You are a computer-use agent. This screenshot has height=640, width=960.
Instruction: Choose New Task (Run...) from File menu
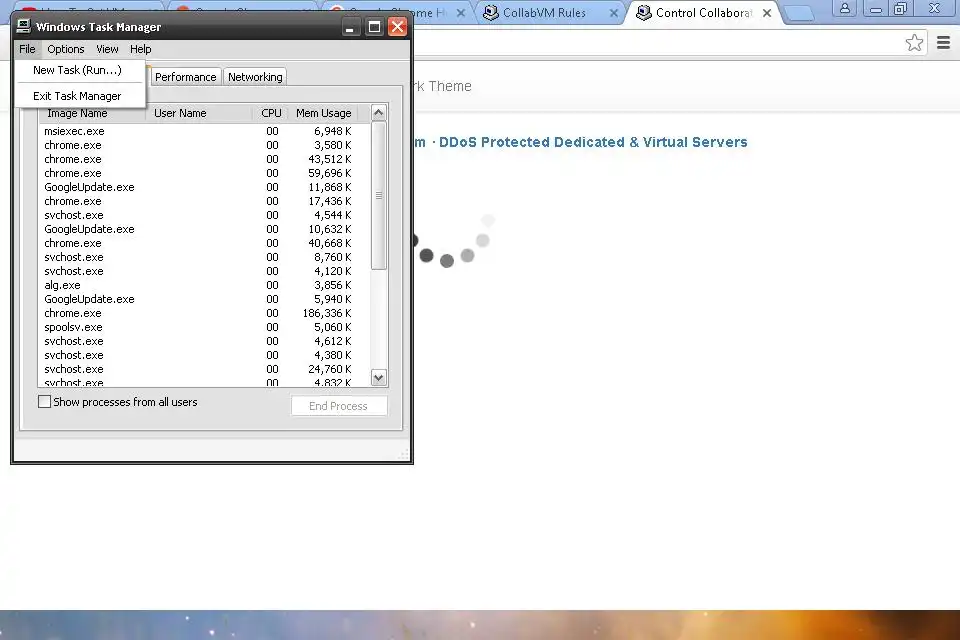point(80,70)
